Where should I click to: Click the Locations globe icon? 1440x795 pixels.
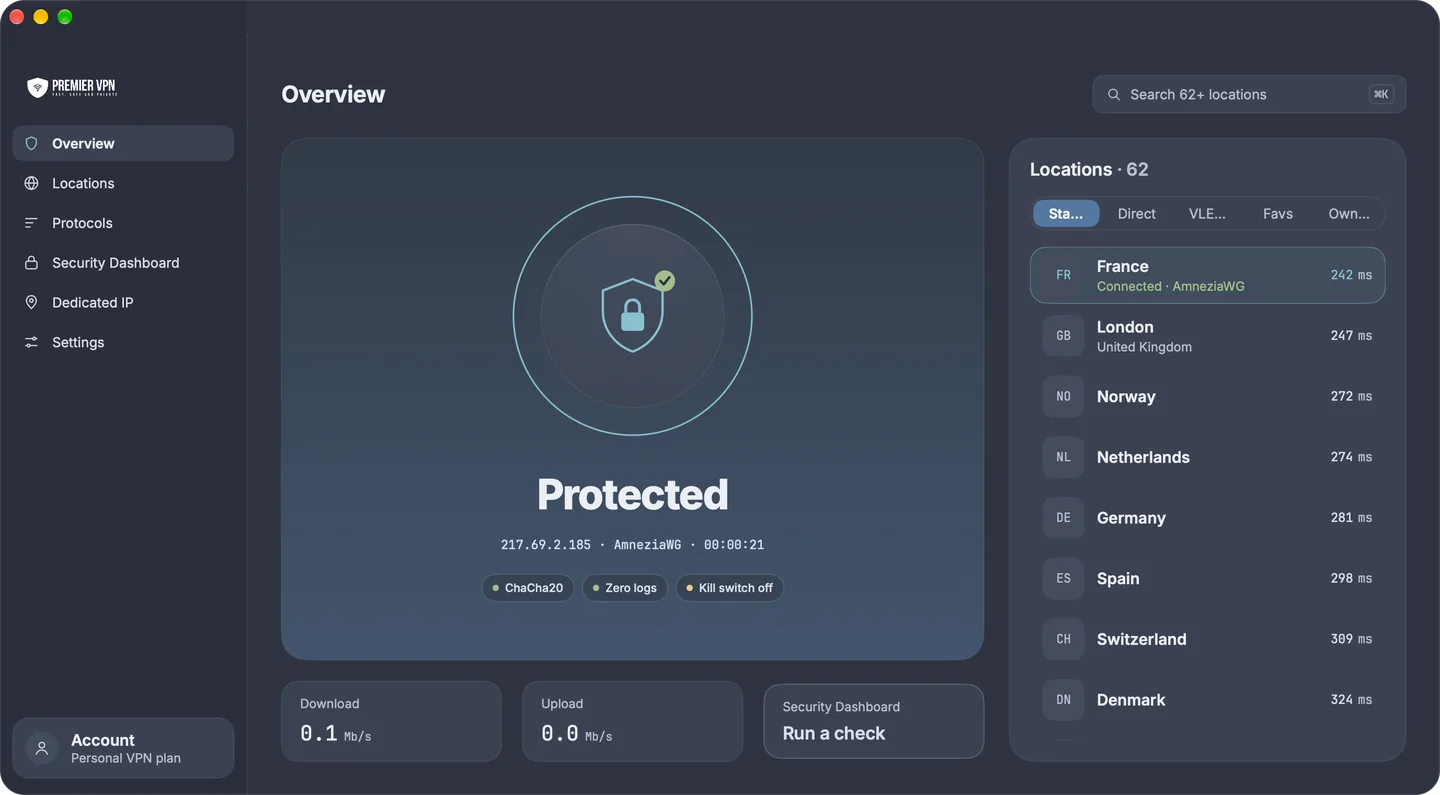(x=31, y=183)
